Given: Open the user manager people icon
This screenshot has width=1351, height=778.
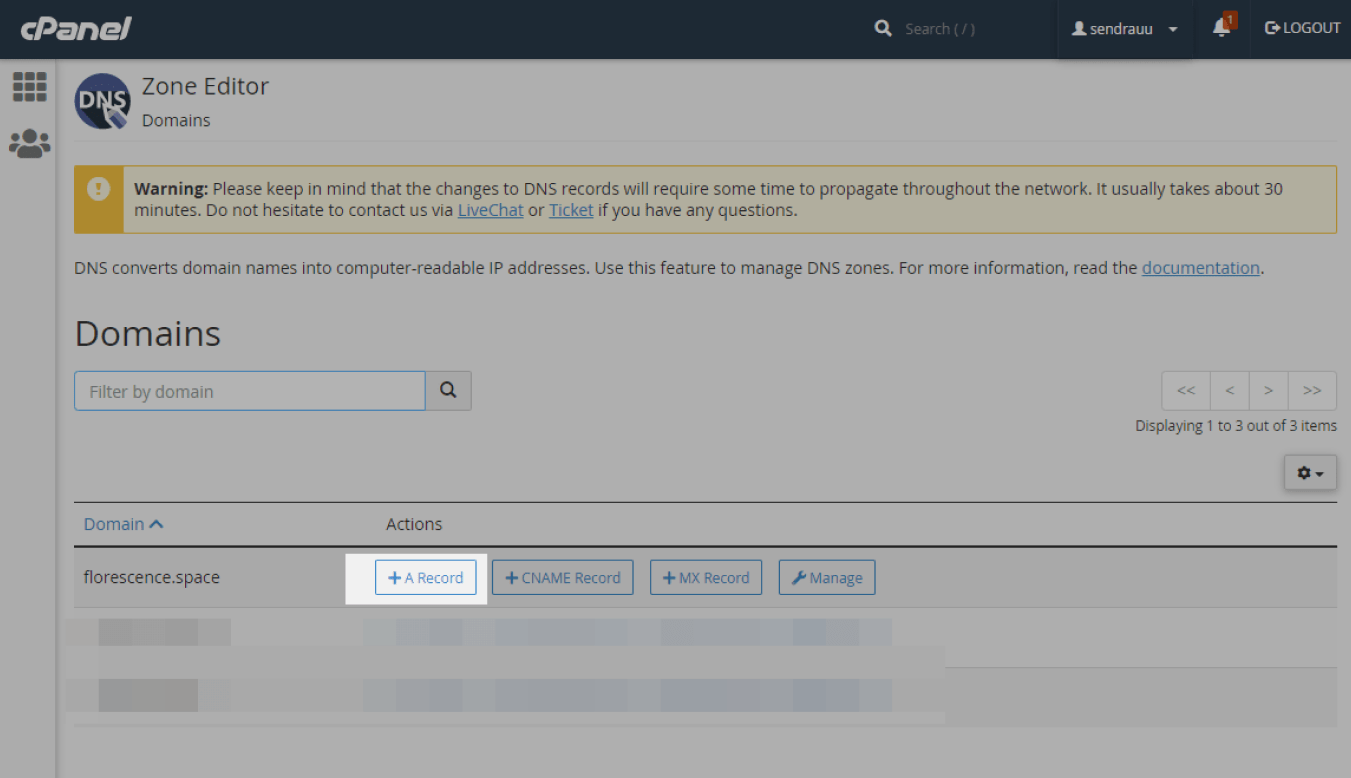Looking at the screenshot, I should click(30, 144).
